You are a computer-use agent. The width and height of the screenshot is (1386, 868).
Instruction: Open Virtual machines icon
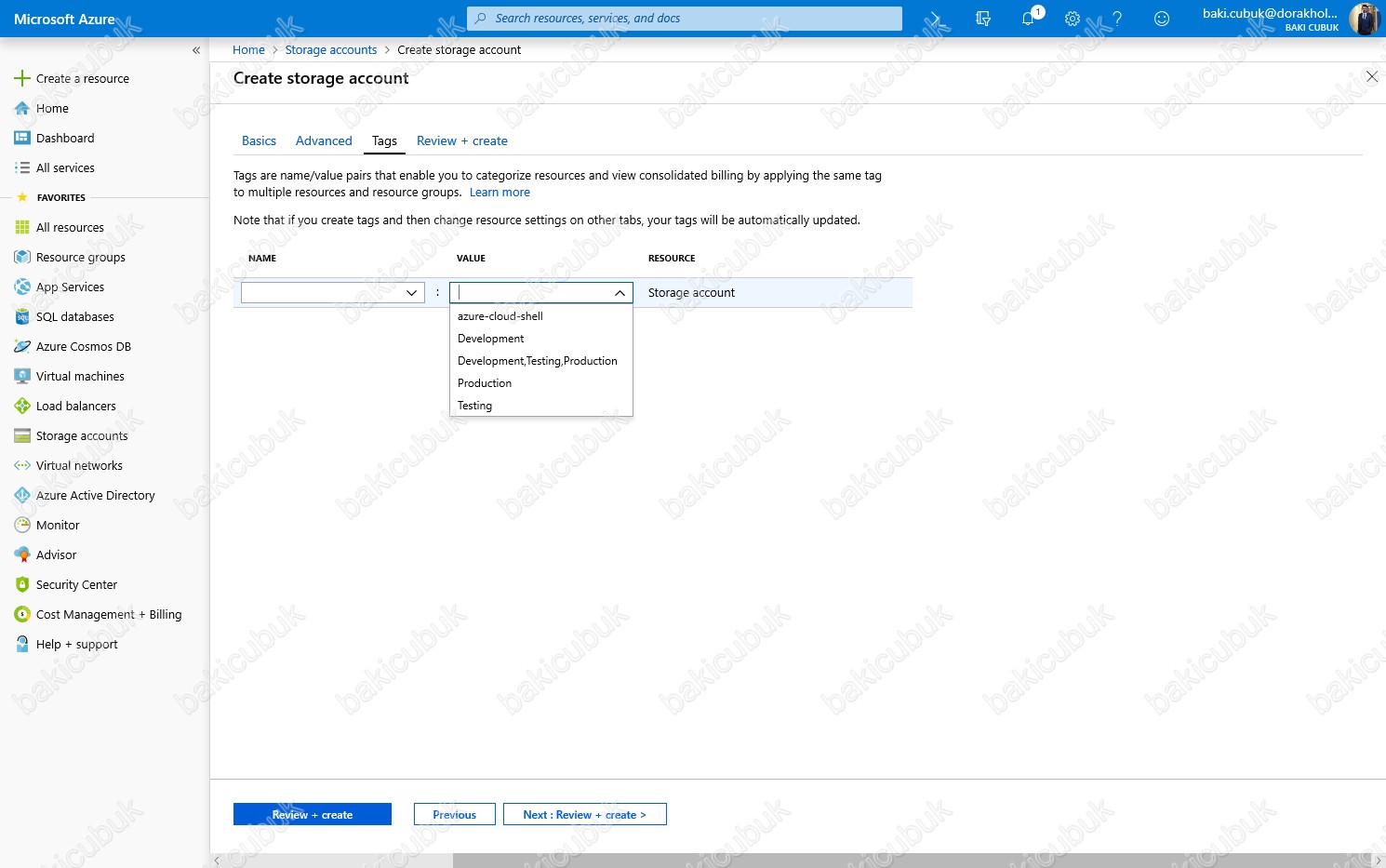click(22, 377)
